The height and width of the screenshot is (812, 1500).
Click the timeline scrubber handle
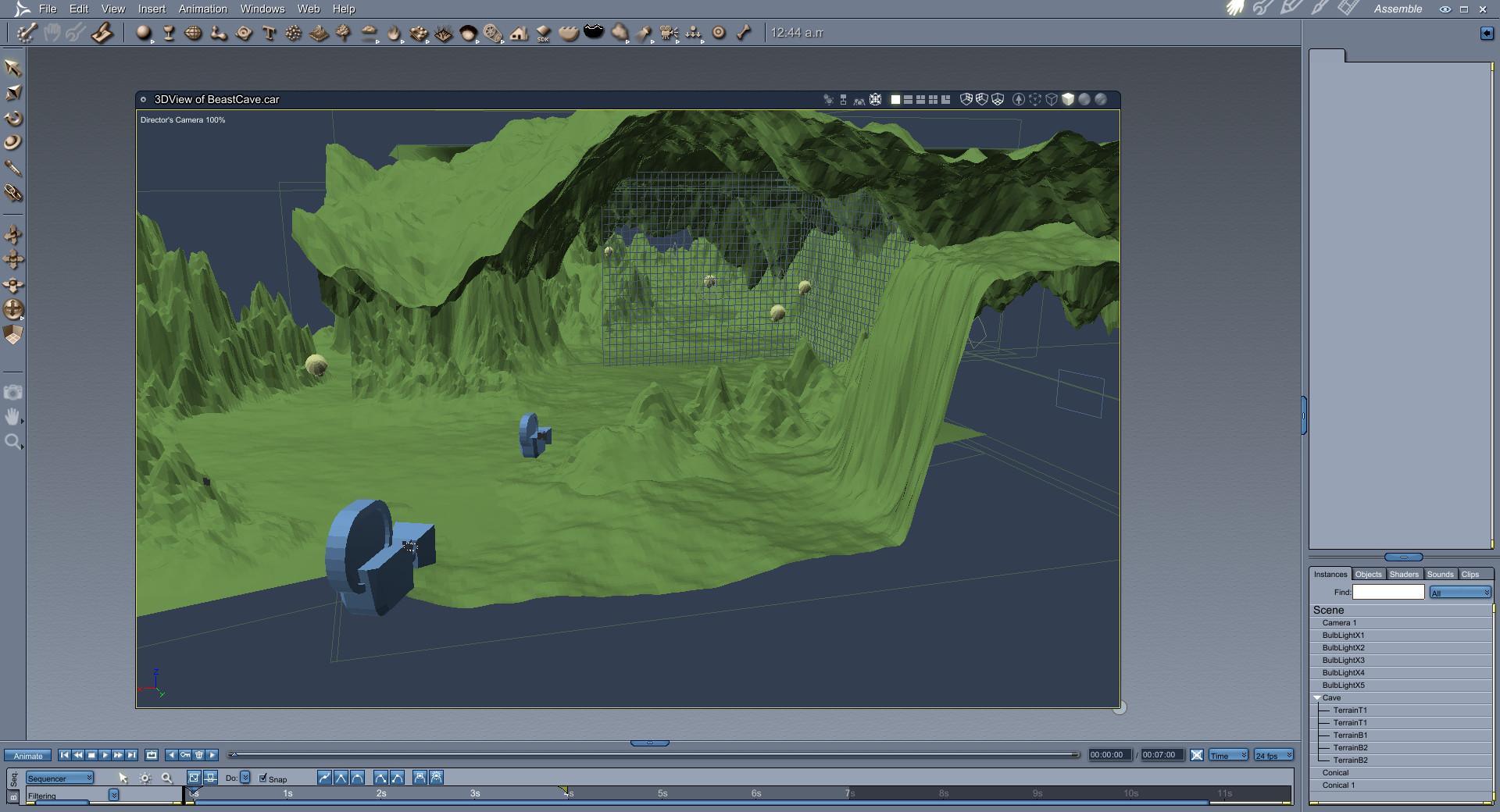coord(233,755)
